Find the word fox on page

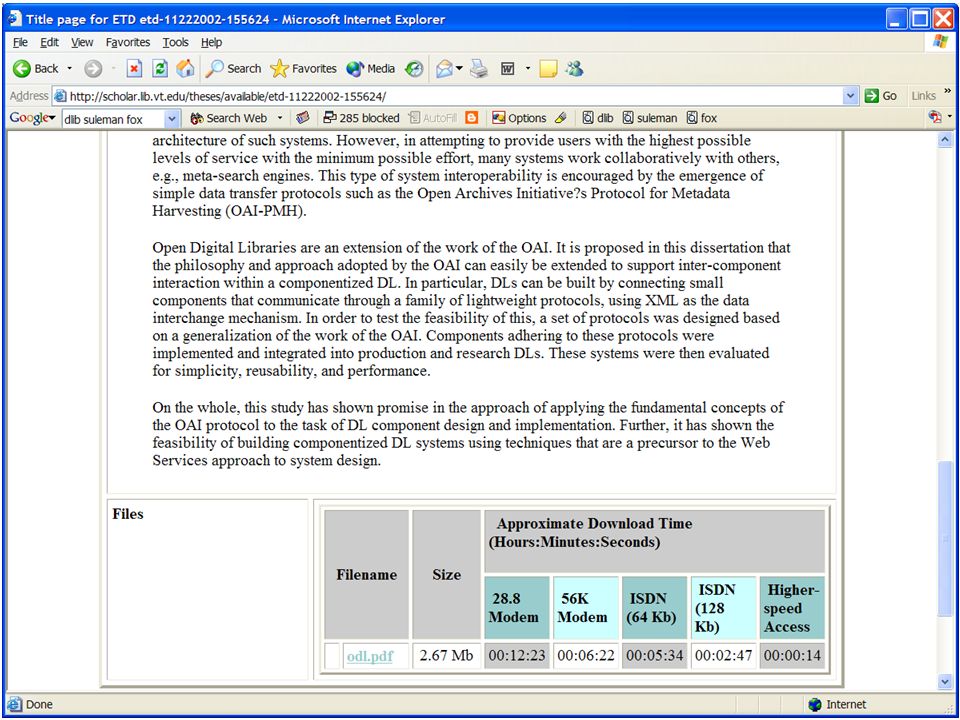(702, 118)
